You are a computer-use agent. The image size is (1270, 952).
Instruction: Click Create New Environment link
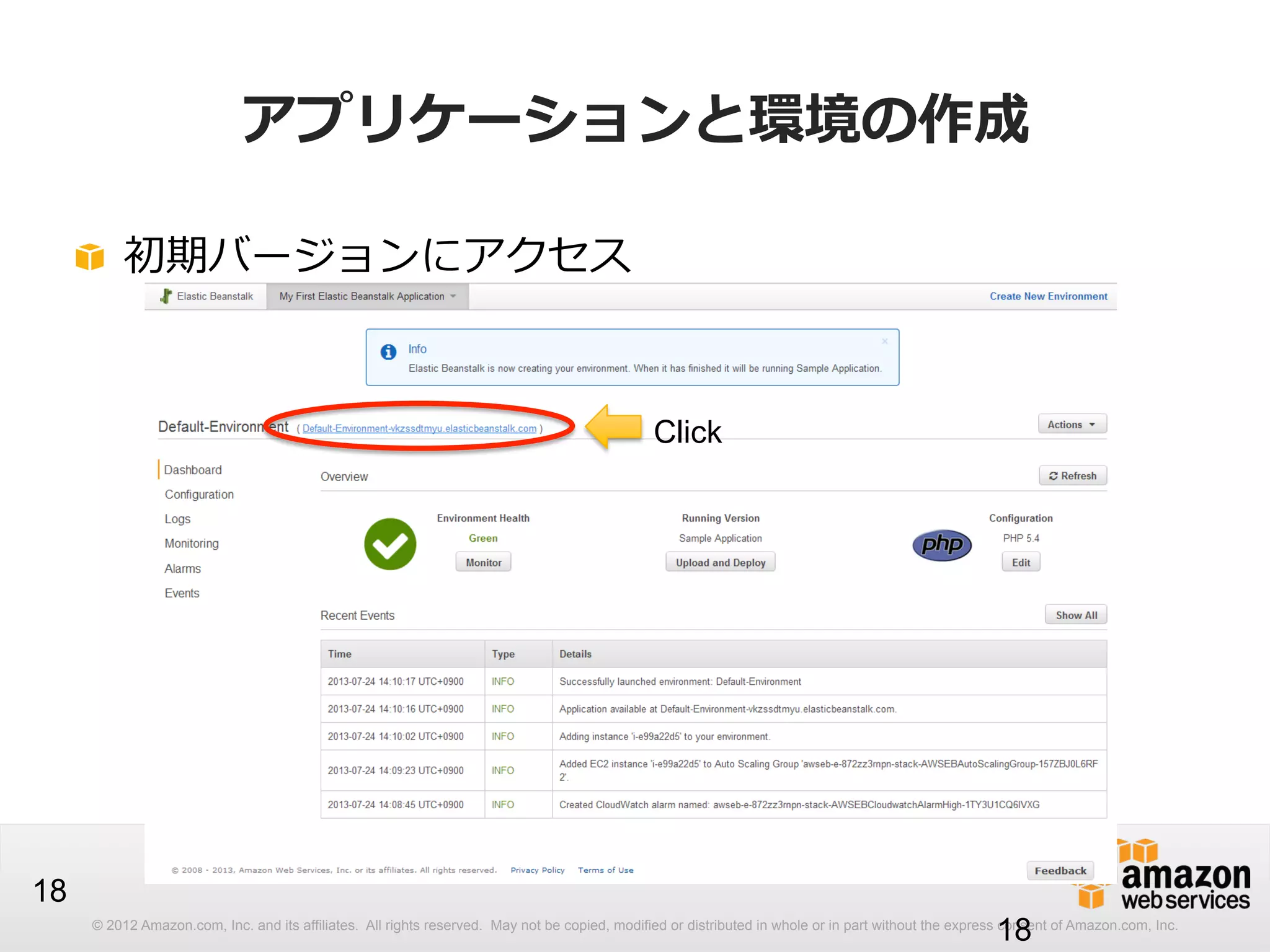pyautogui.click(x=1048, y=296)
